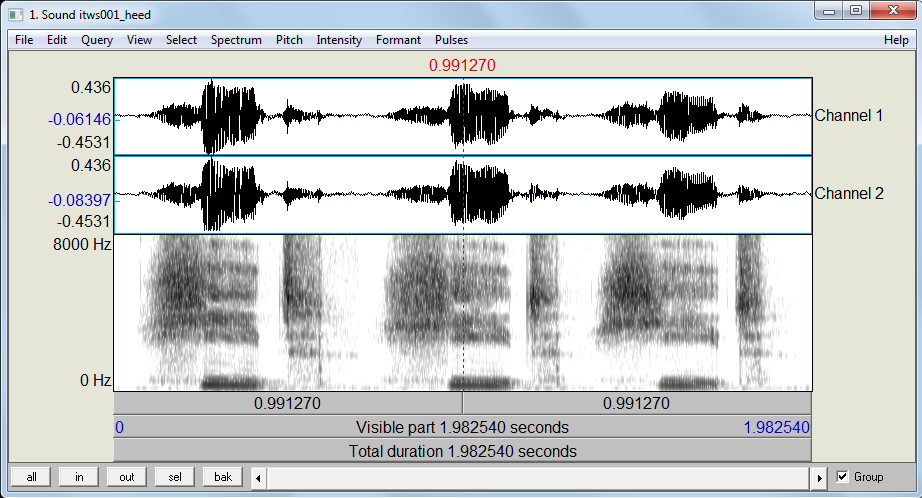Open the View menu
The image size is (922, 498).
(139, 40)
